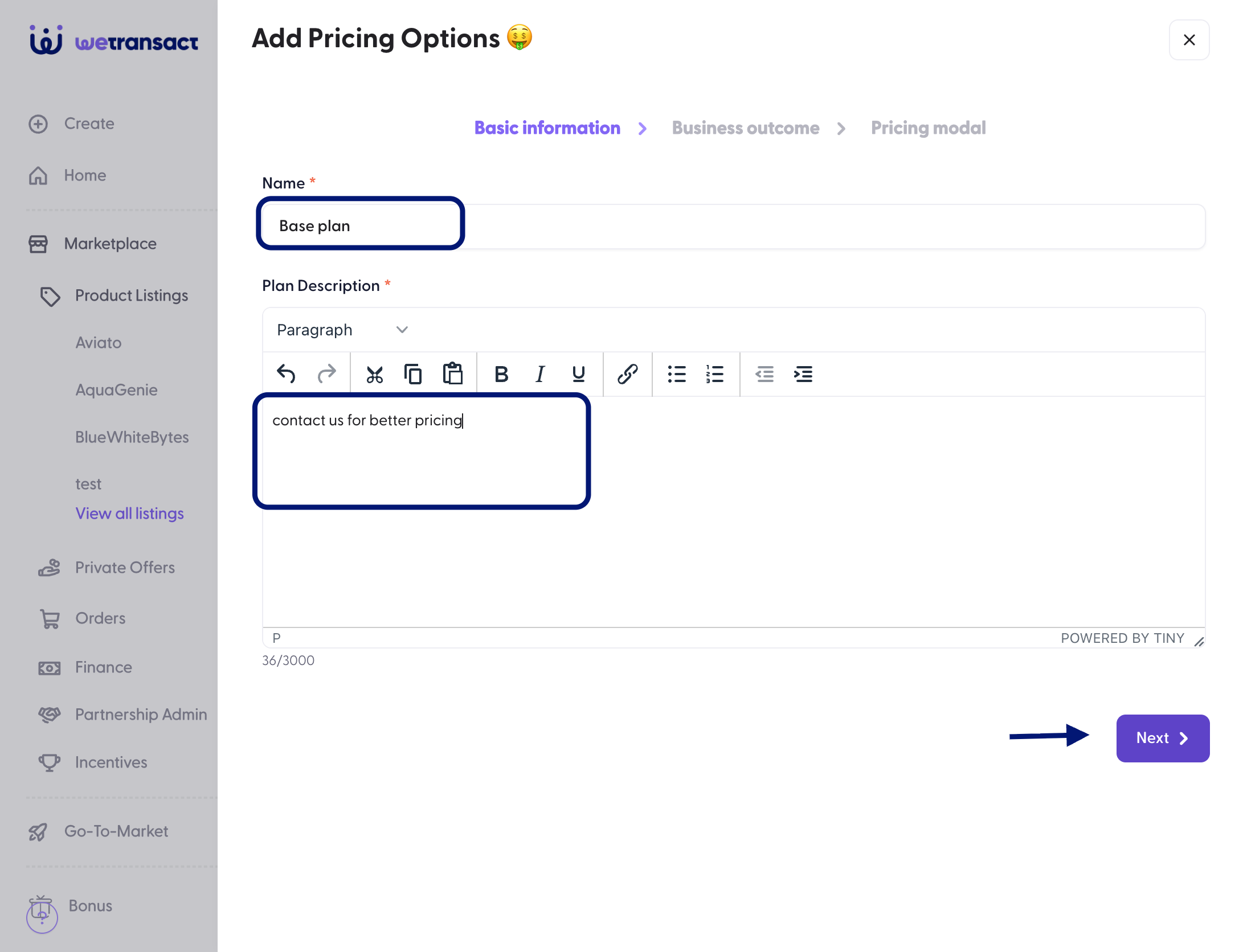Grab the editor resize handle corner
The width and height of the screenshot is (1243, 952).
(1199, 642)
